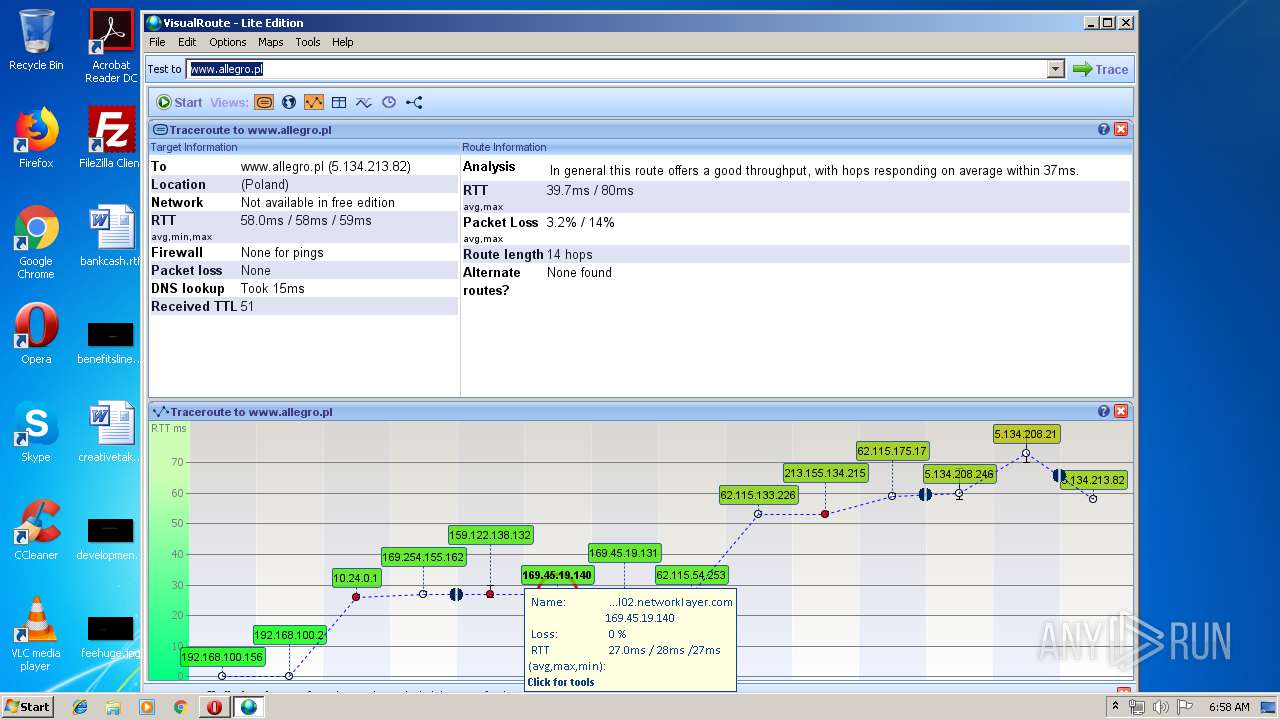The image size is (1280, 720).
Task: Click the 'Route length 14 hops' row
Action: pyautogui.click(x=796, y=254)
